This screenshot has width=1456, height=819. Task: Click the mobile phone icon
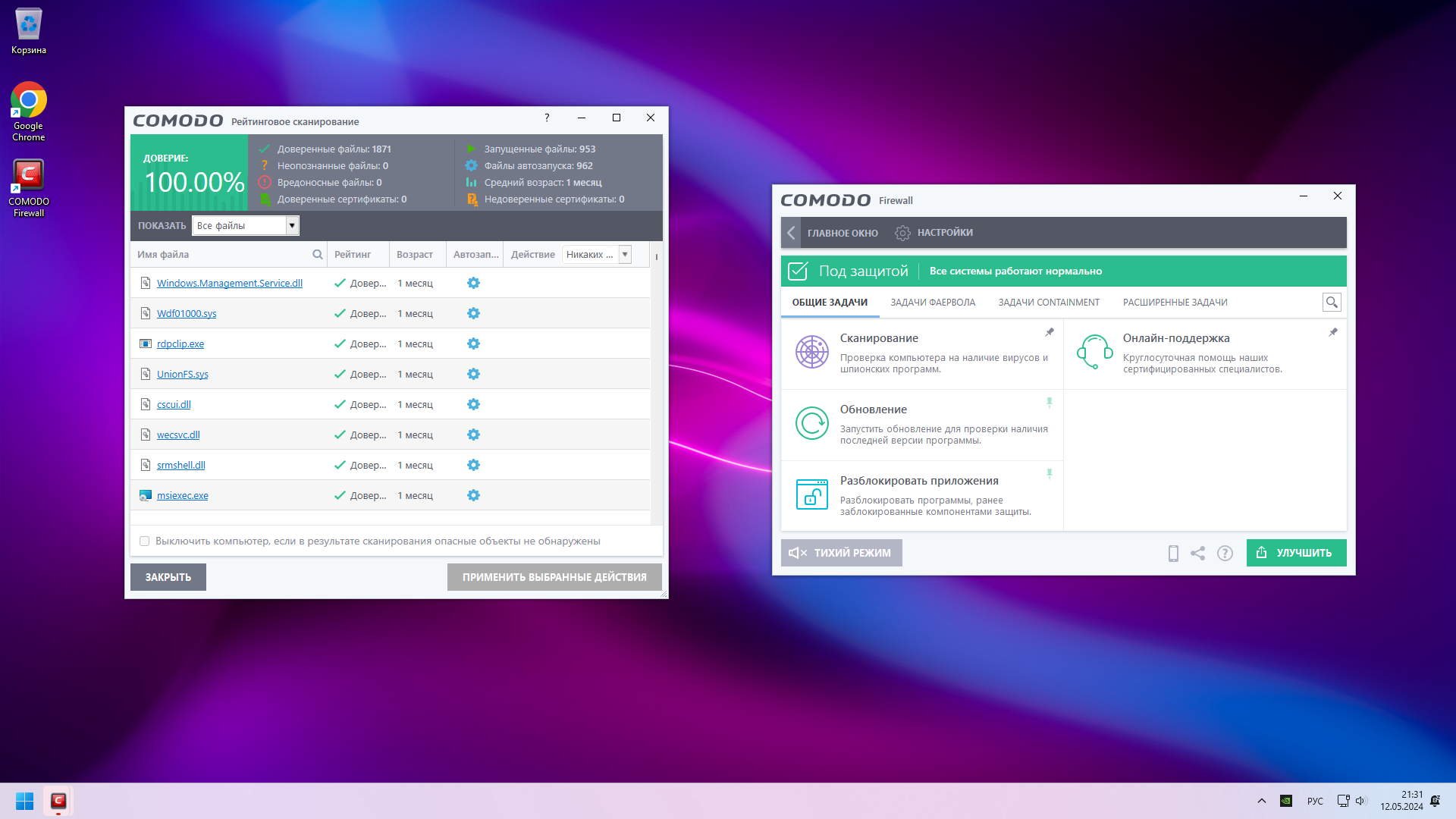pos(1173,554)
